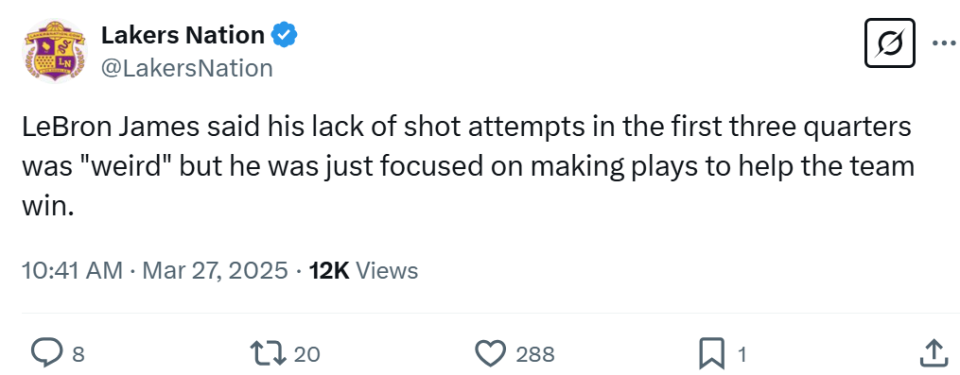Expand the three-dot more options menu
This screenshot has height=375, width=960.
943,43
